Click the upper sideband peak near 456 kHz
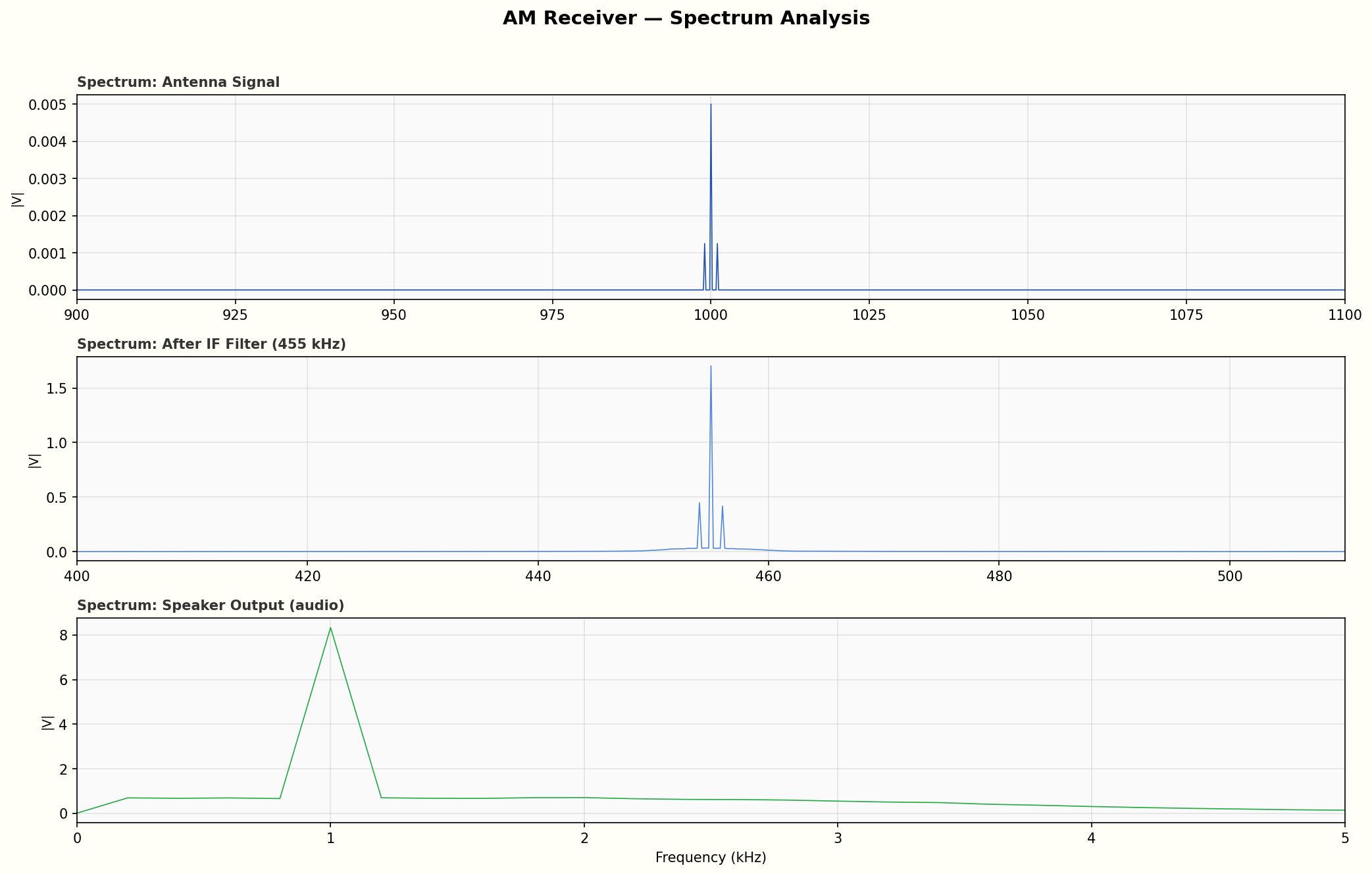Image resolution: width=1372 pixels, height=874 pixels. click(723, 507)
